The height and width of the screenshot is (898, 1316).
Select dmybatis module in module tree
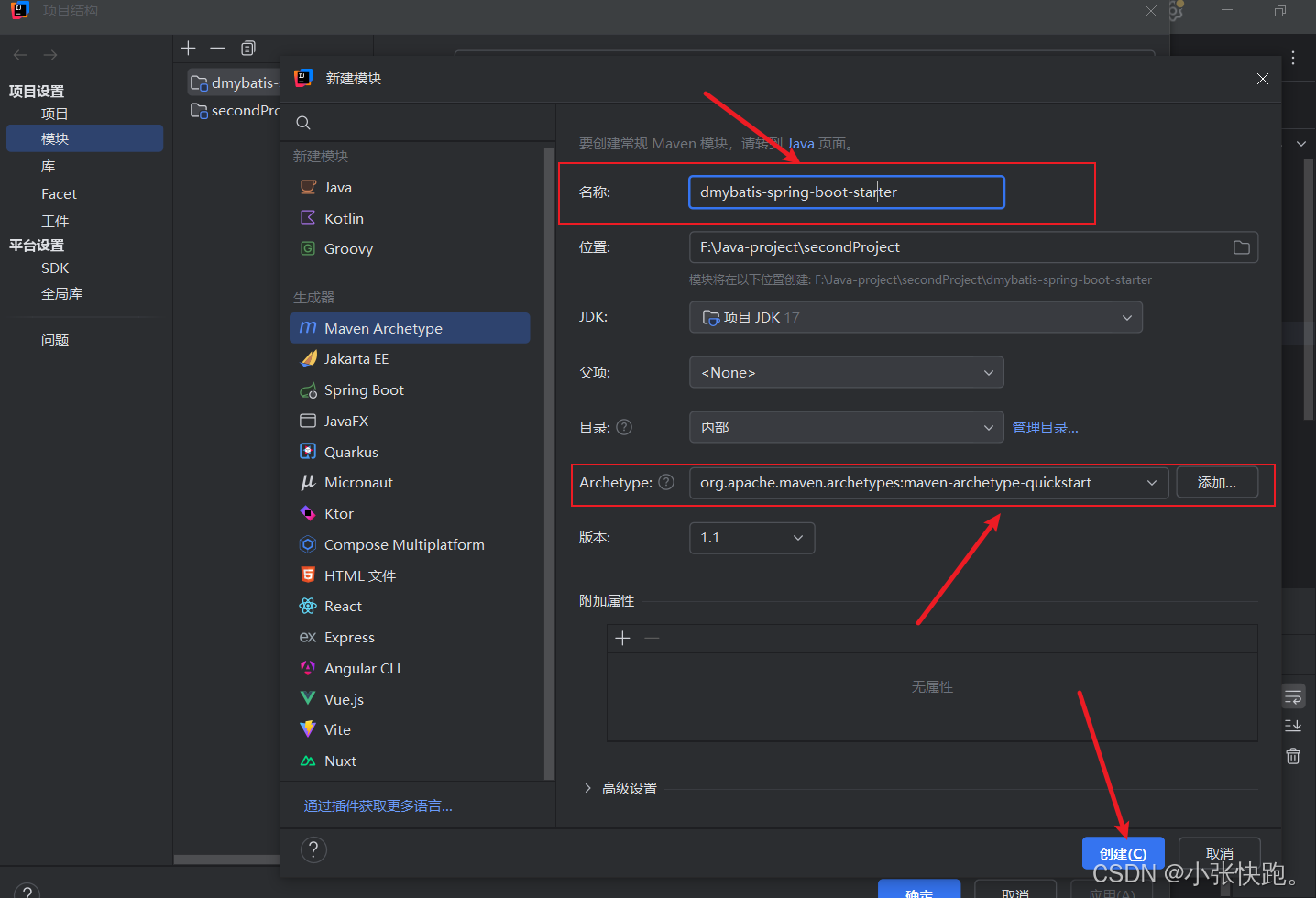tap(235, 82)
